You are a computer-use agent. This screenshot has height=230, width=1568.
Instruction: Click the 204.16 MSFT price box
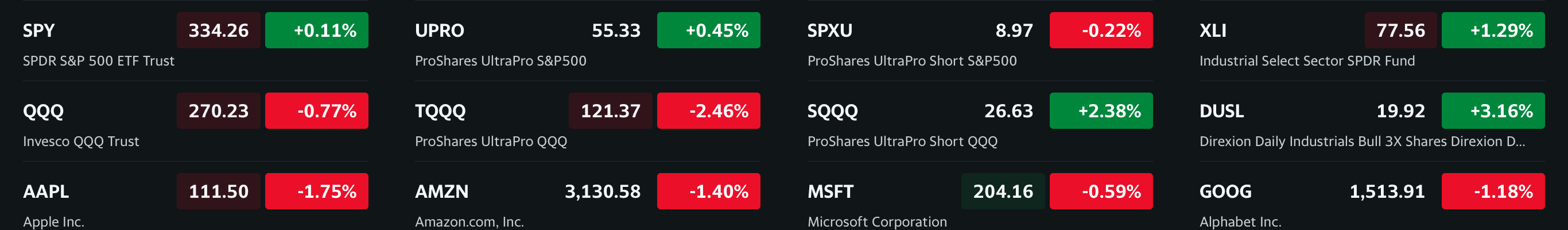(x=1003, y=191)
